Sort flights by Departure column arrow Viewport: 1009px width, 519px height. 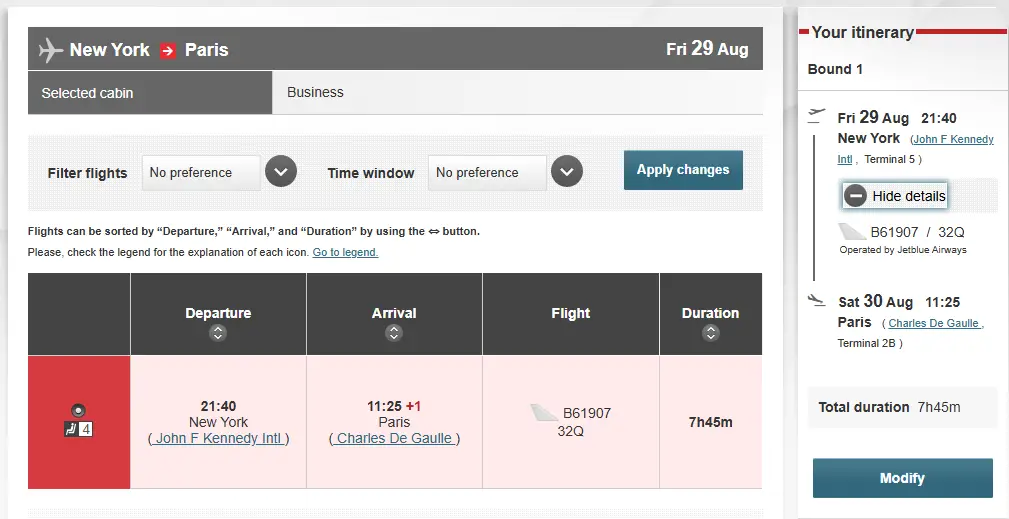point(218,333)
